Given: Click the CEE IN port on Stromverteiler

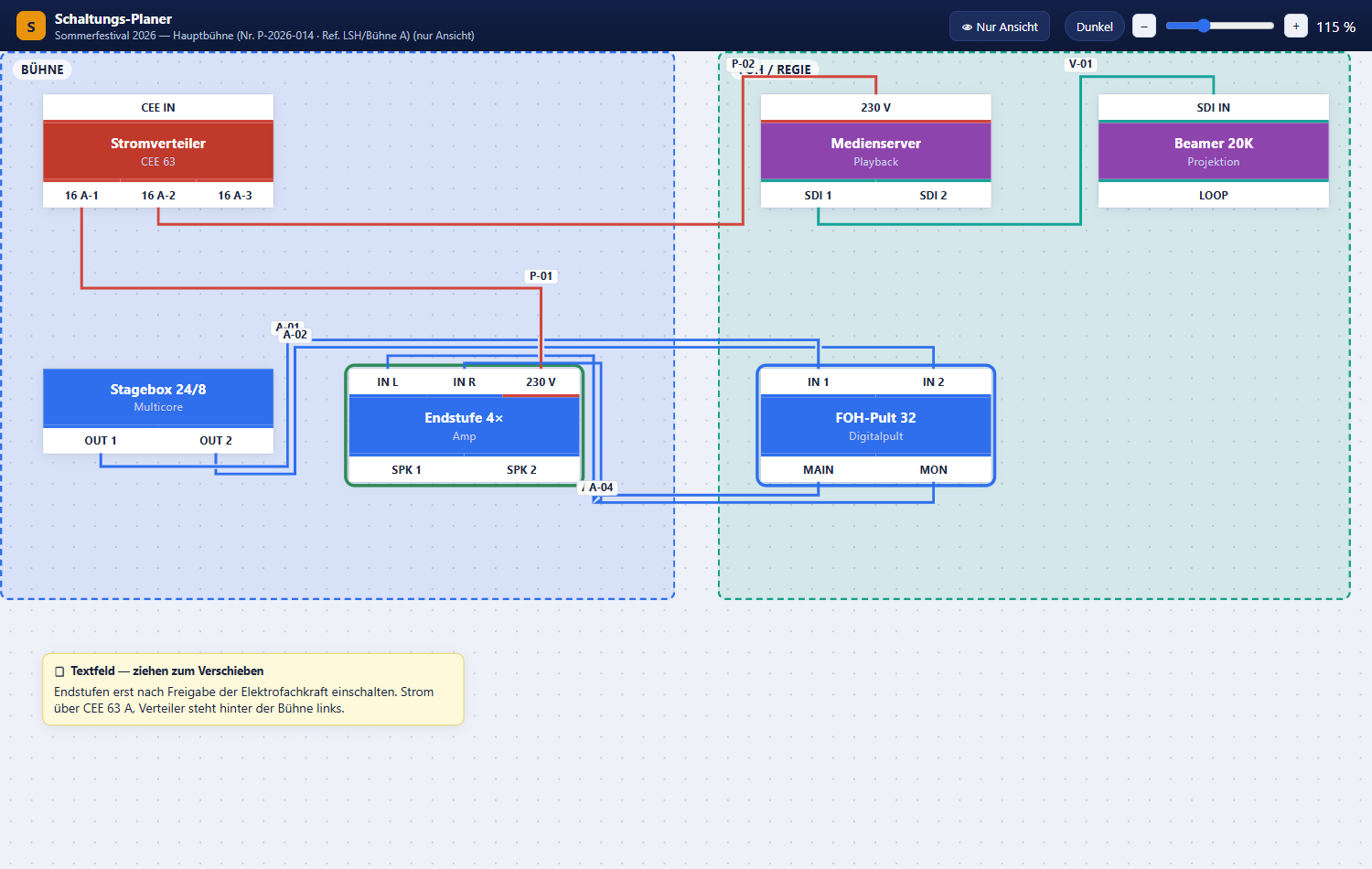Looking at the screenshot, I should (158, 107).
